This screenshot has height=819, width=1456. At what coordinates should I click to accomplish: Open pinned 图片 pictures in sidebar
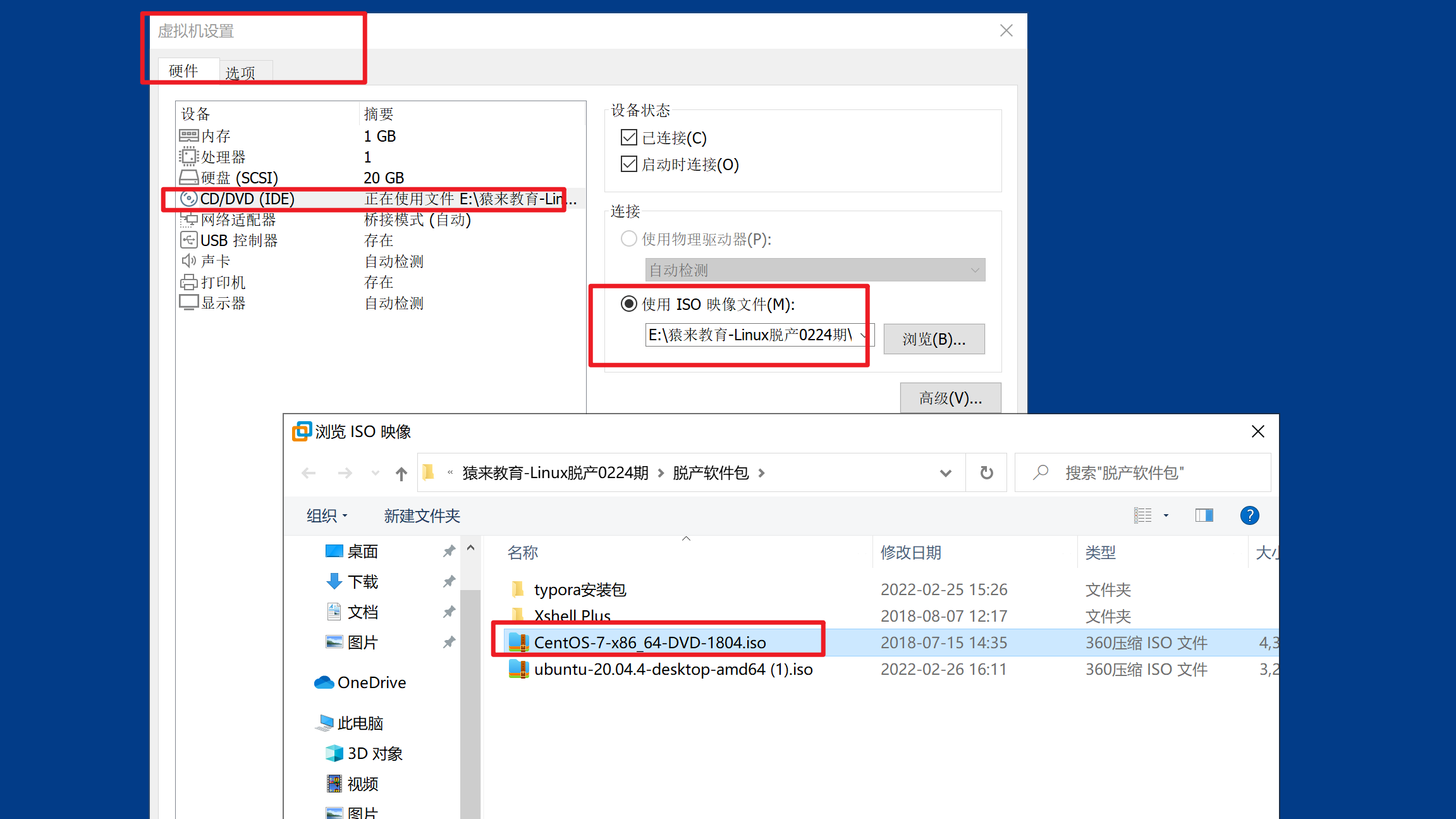tap(363, 643)
